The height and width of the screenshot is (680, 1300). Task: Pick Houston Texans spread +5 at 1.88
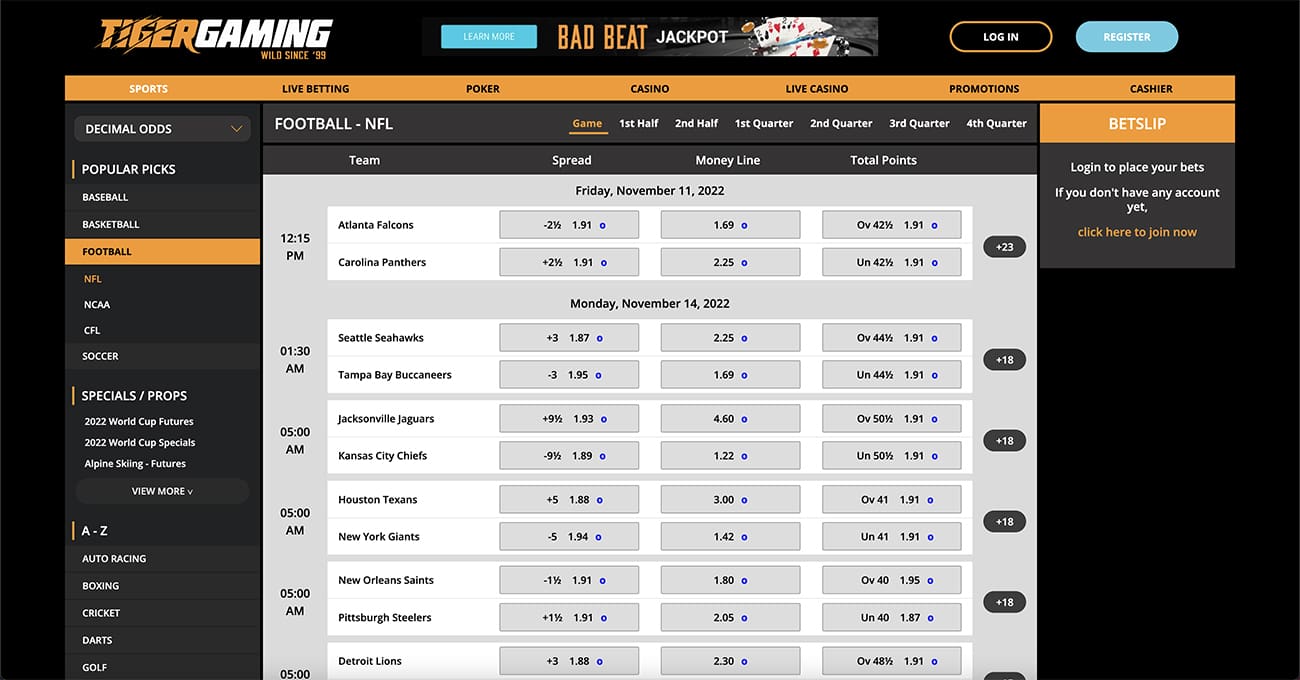point(569,500)
